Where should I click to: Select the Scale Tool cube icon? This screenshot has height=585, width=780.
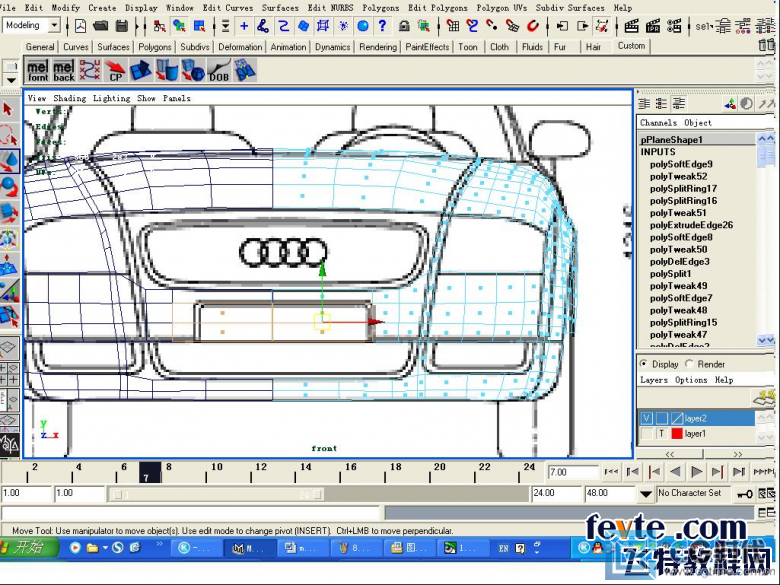[x=9, y=213]
